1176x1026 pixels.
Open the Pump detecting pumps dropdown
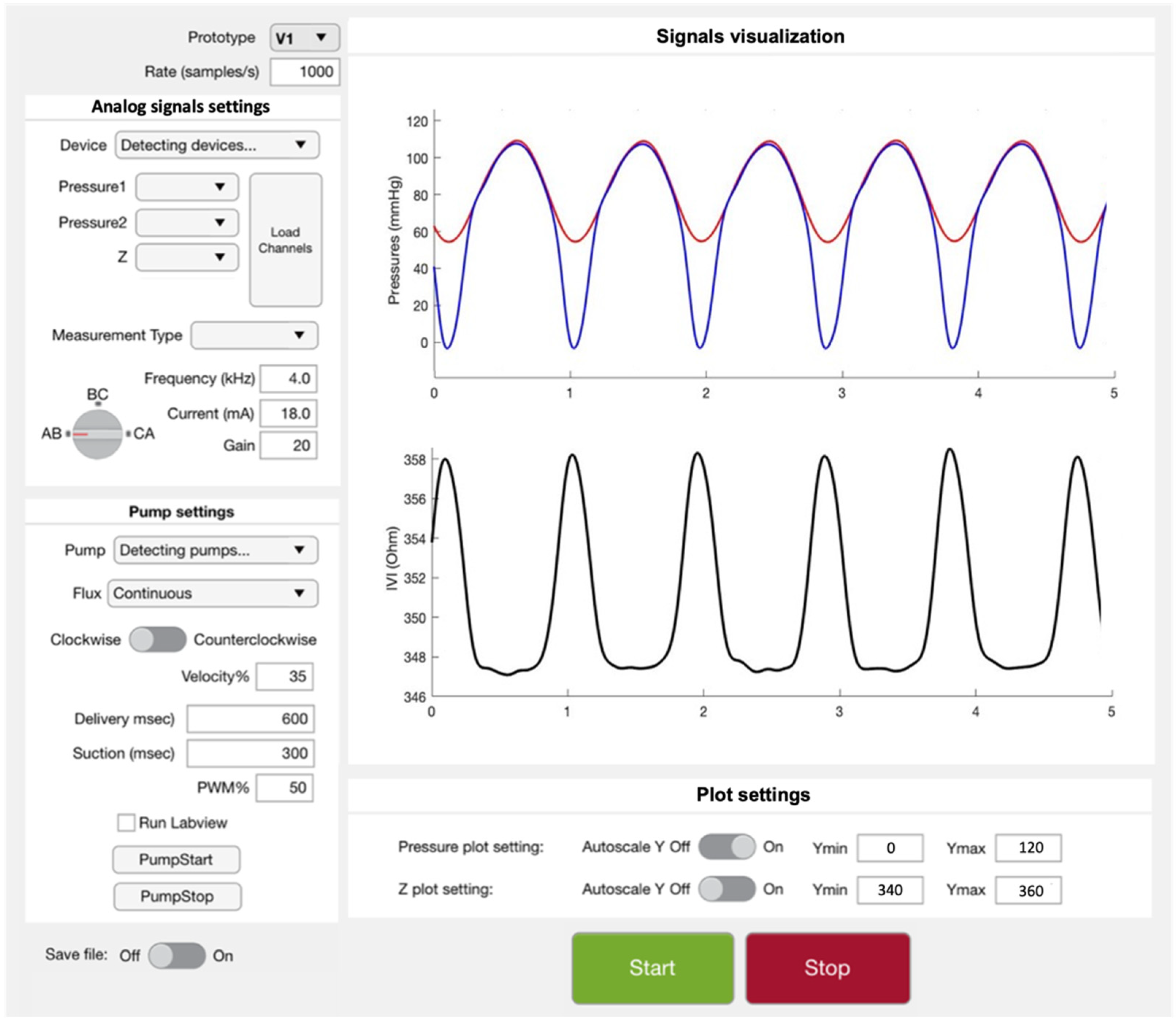click(216, 550)
